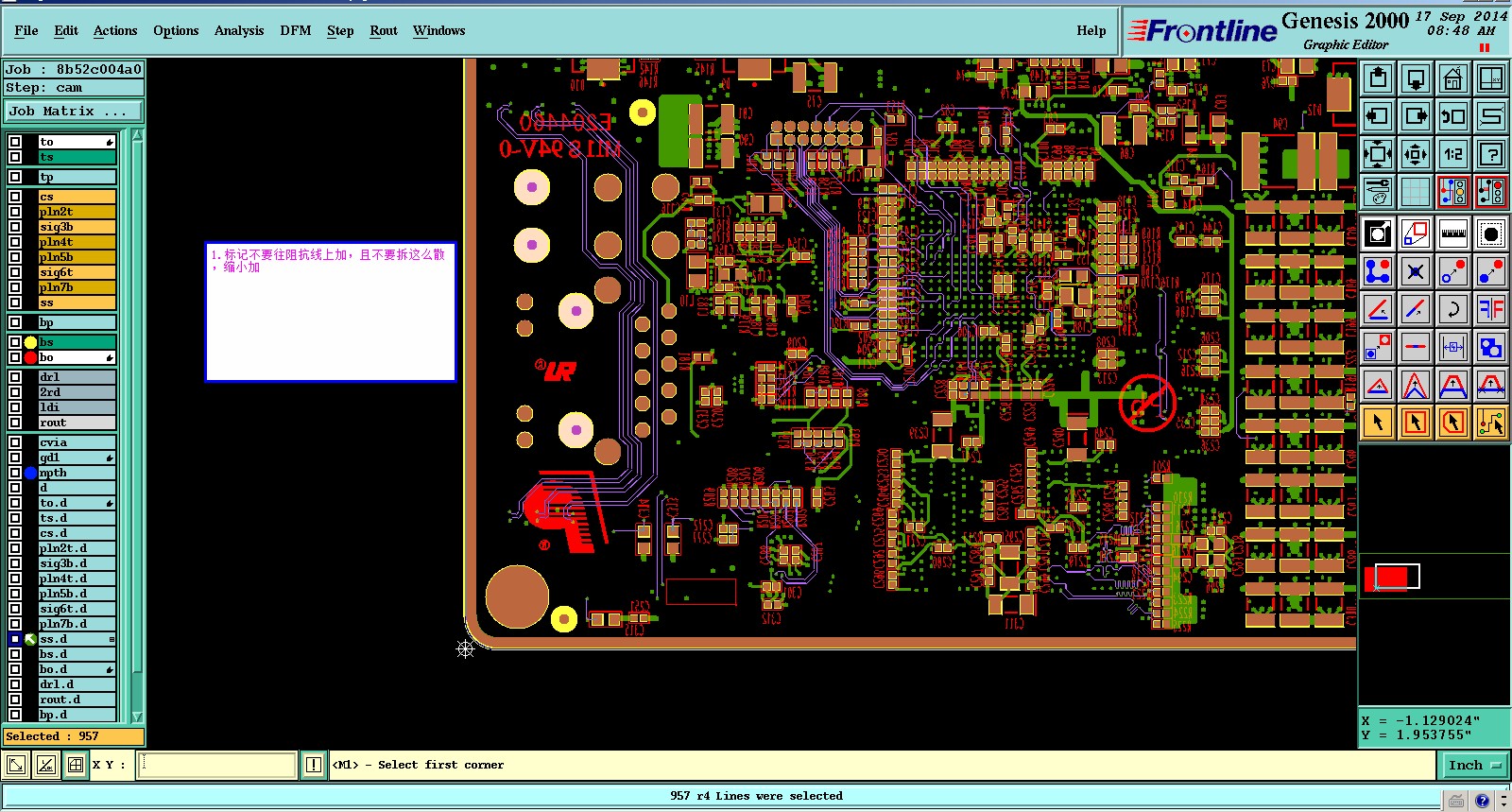Open the Analysis menu
This screenshot has width=1512, height=812.
239,30
